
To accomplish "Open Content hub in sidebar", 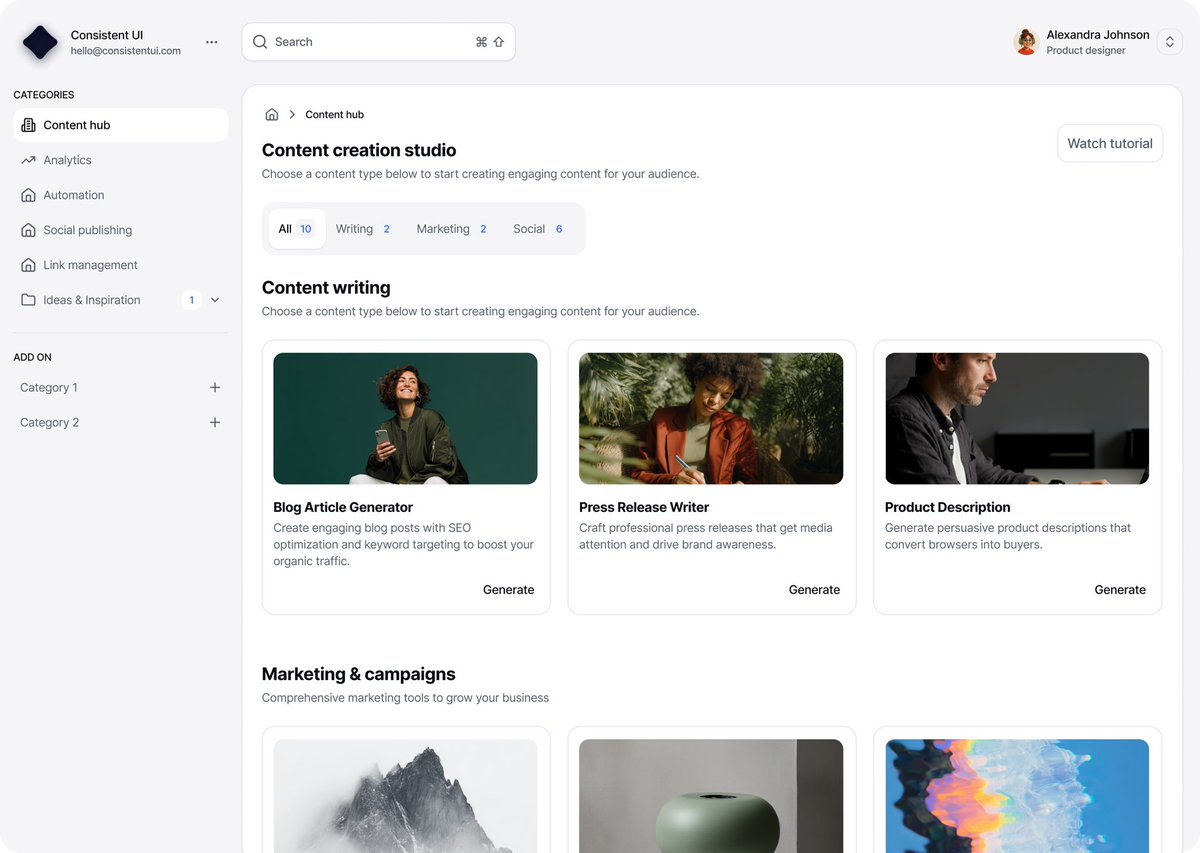I will pos(121,125).
